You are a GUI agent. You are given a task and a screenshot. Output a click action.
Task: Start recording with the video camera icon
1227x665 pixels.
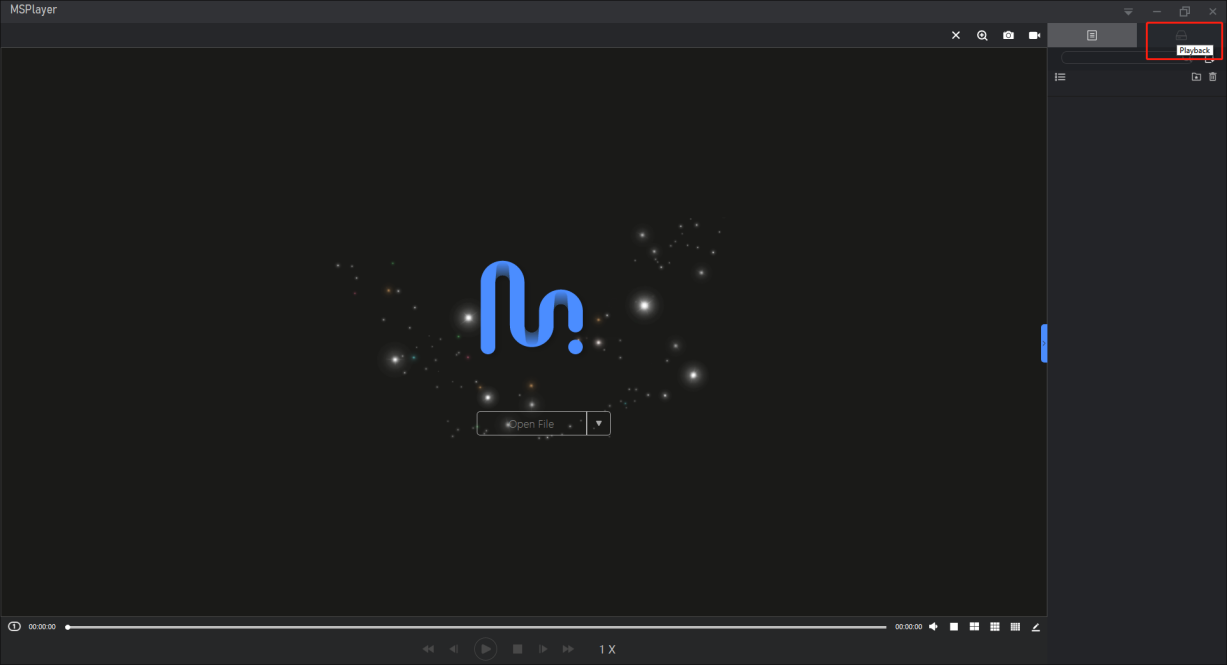pyautogui.click(x=1035, y=35)
